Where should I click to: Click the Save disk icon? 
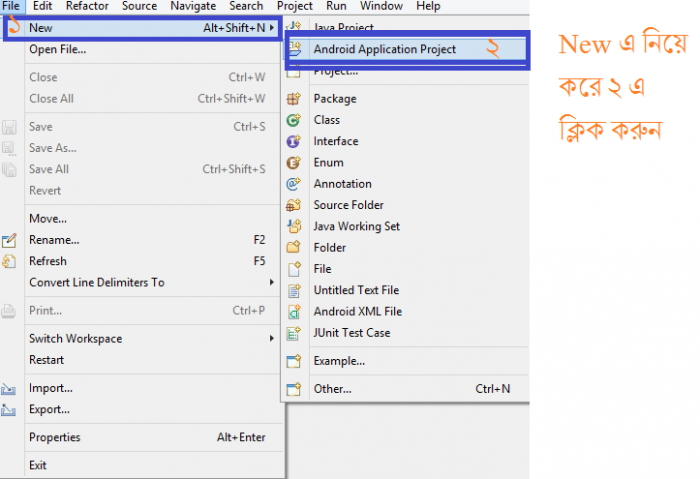tap(9, 127)
